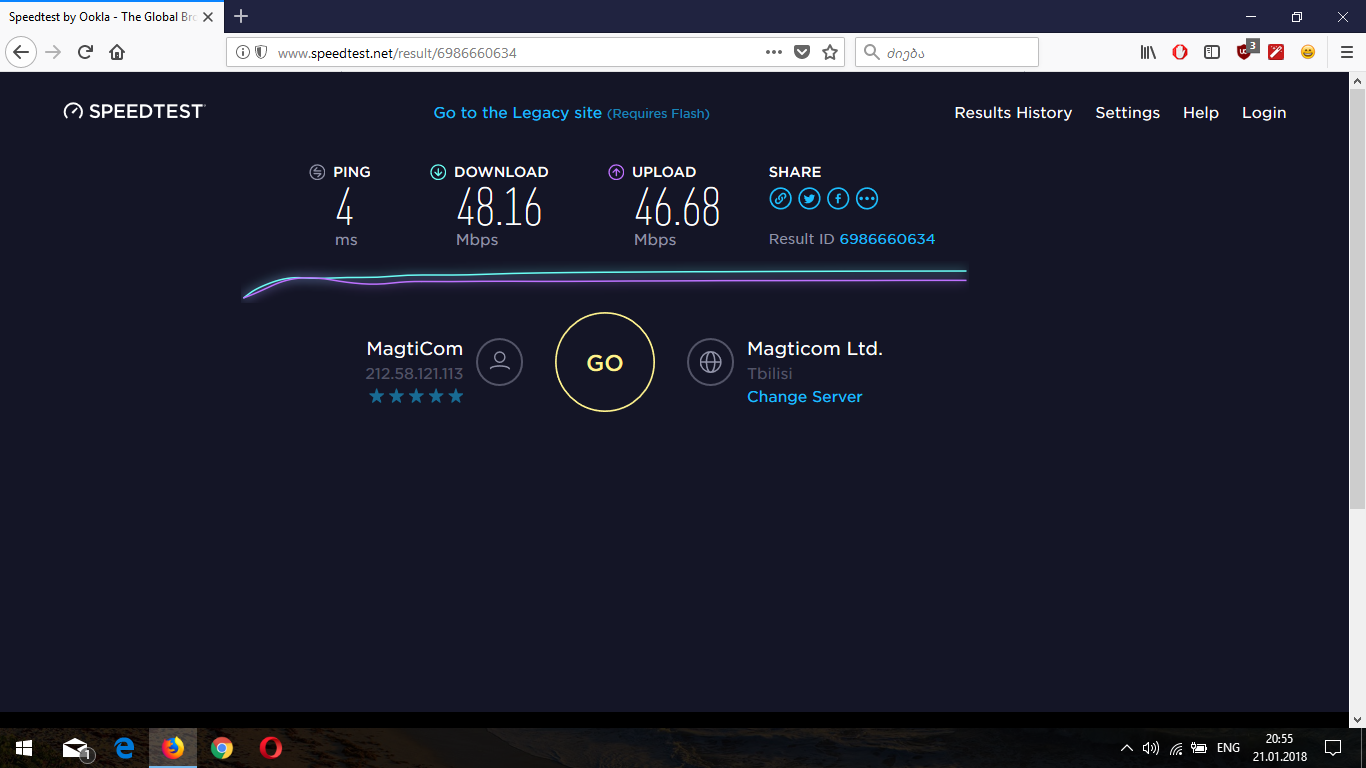Launch Microsoft Edge from taskbar
This screenshot has width=1366, height=768.
(124, 748)
